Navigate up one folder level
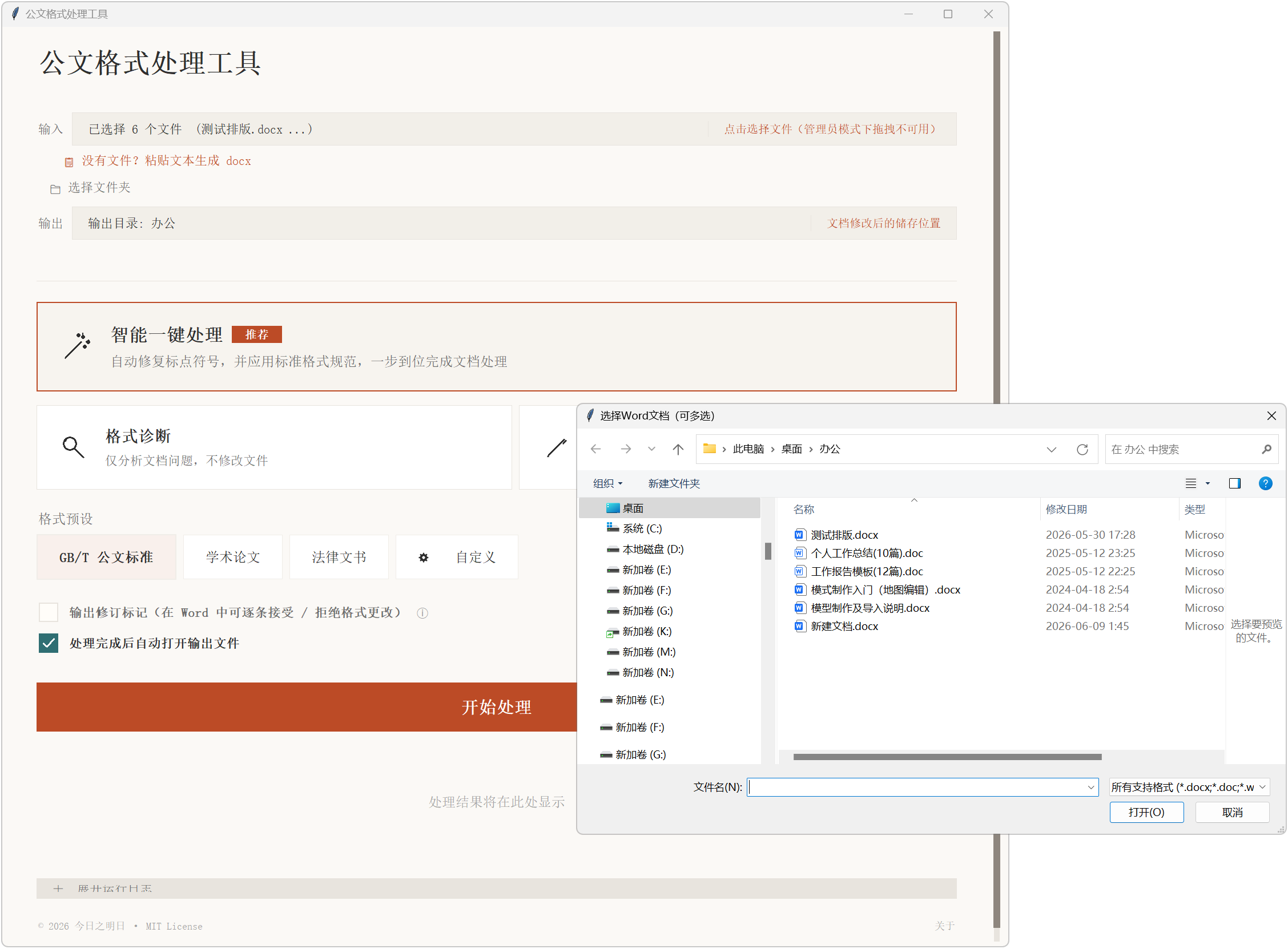This screenshot has width=1288, height=949. [x=678, y=449]
